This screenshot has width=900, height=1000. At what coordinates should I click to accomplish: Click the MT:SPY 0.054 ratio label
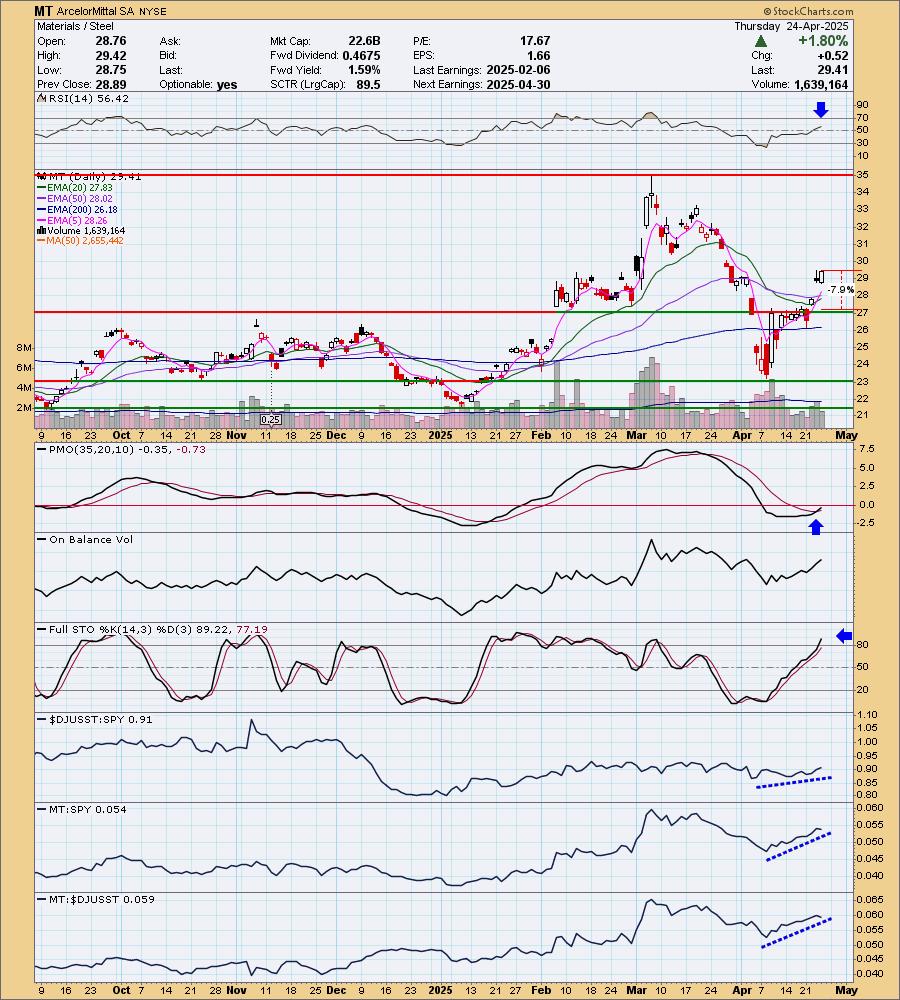tap(87, 809)
